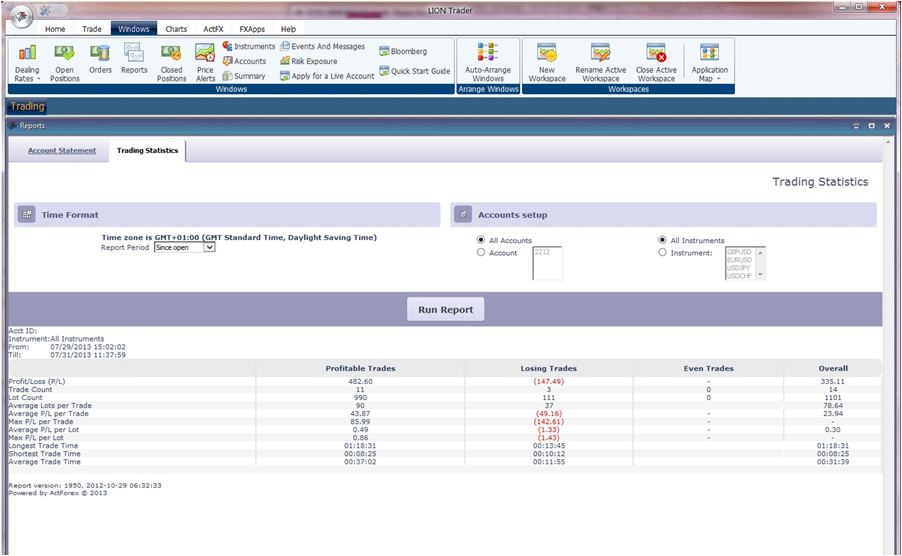Expand the Dealing Rates dropdown arrow
The image size is (902, 556).
(x=39, y=79)
